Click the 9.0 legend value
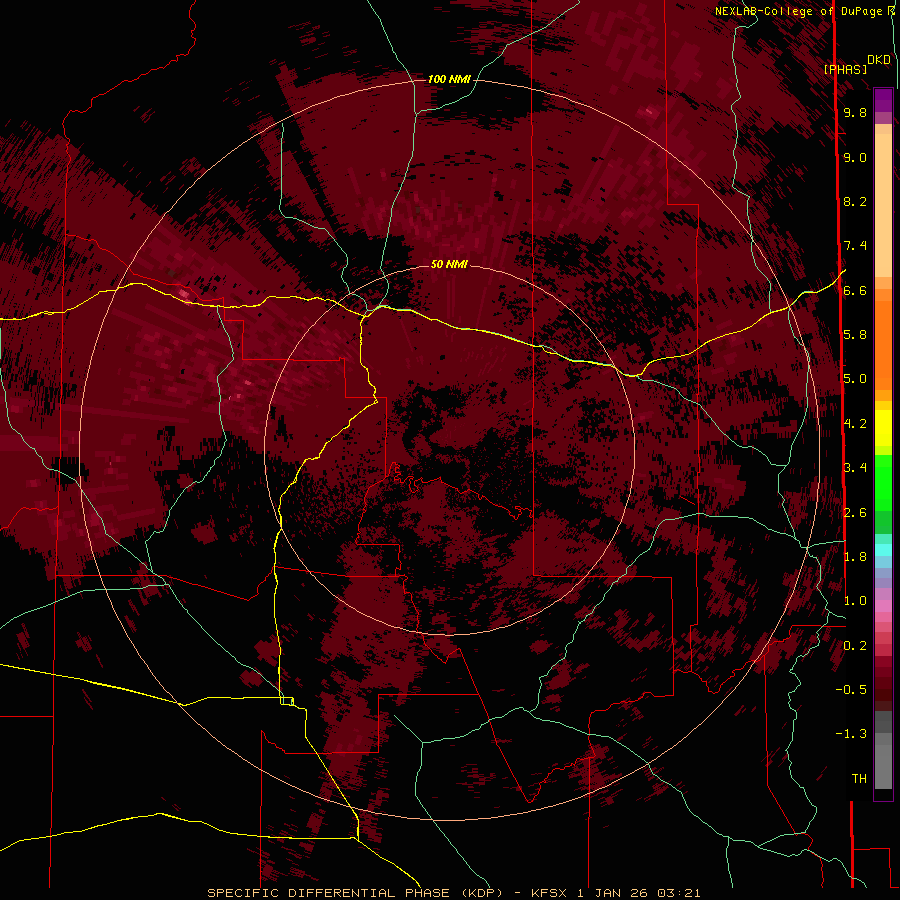 [855, 157]
